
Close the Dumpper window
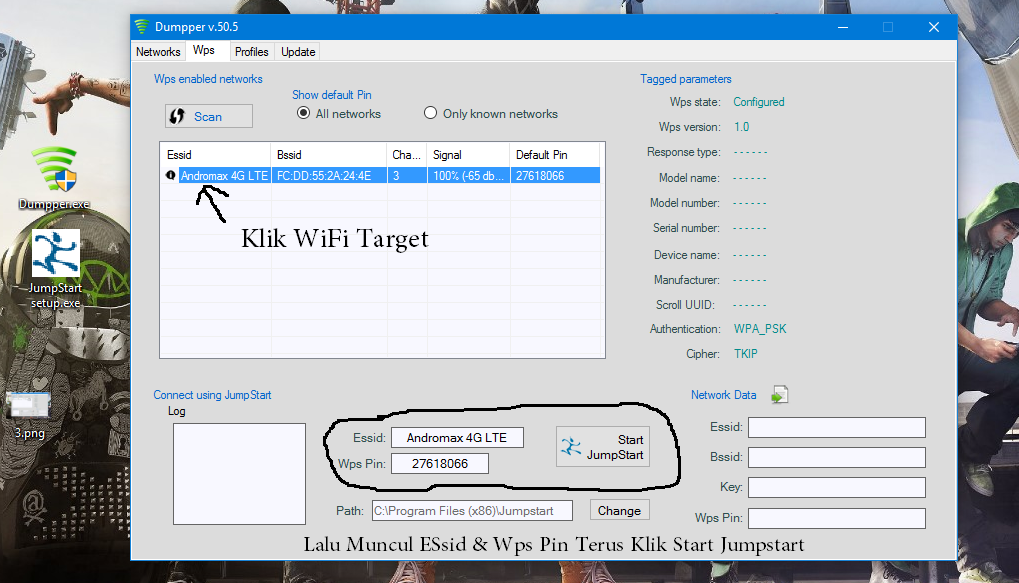coord(934,27)
